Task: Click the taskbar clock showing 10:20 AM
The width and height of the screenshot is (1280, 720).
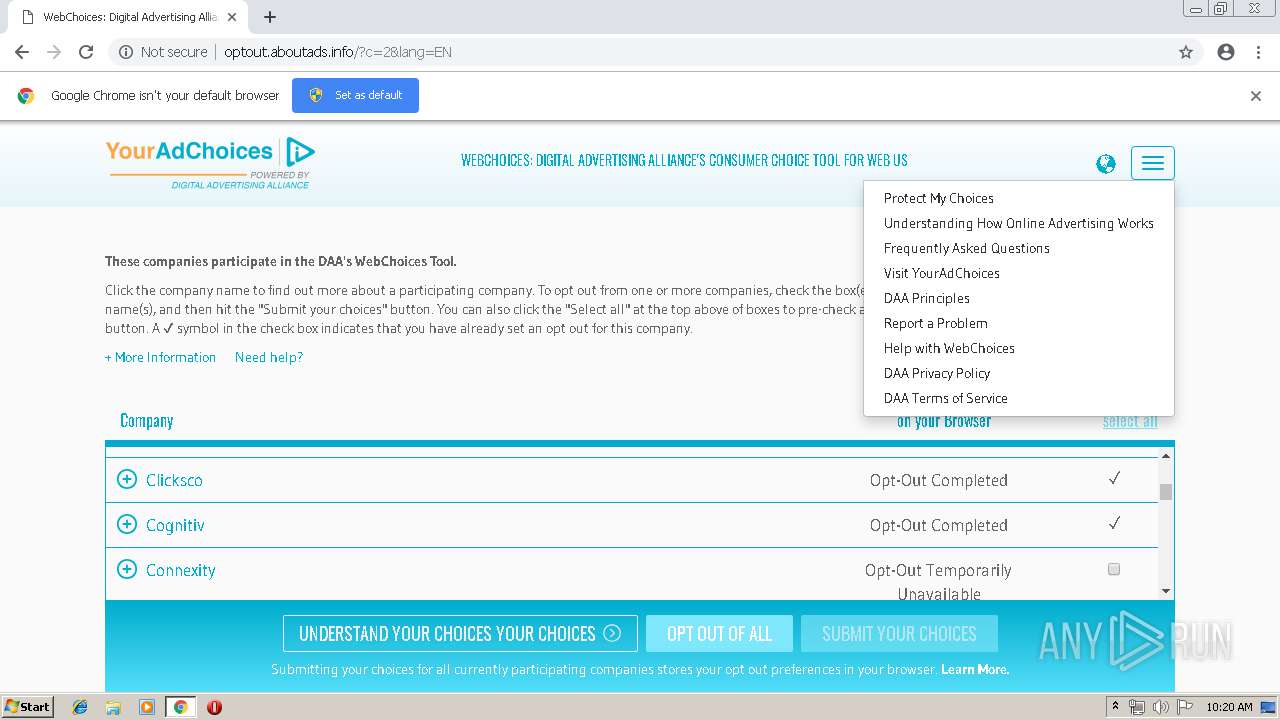Action: (x=1229, y=707)
